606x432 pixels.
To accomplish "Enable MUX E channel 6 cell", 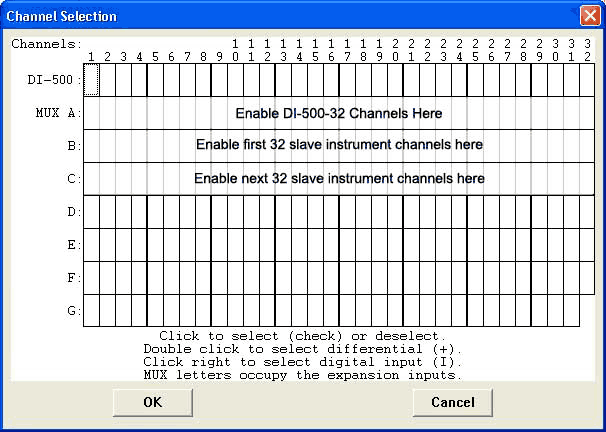I will pos(172,245).
